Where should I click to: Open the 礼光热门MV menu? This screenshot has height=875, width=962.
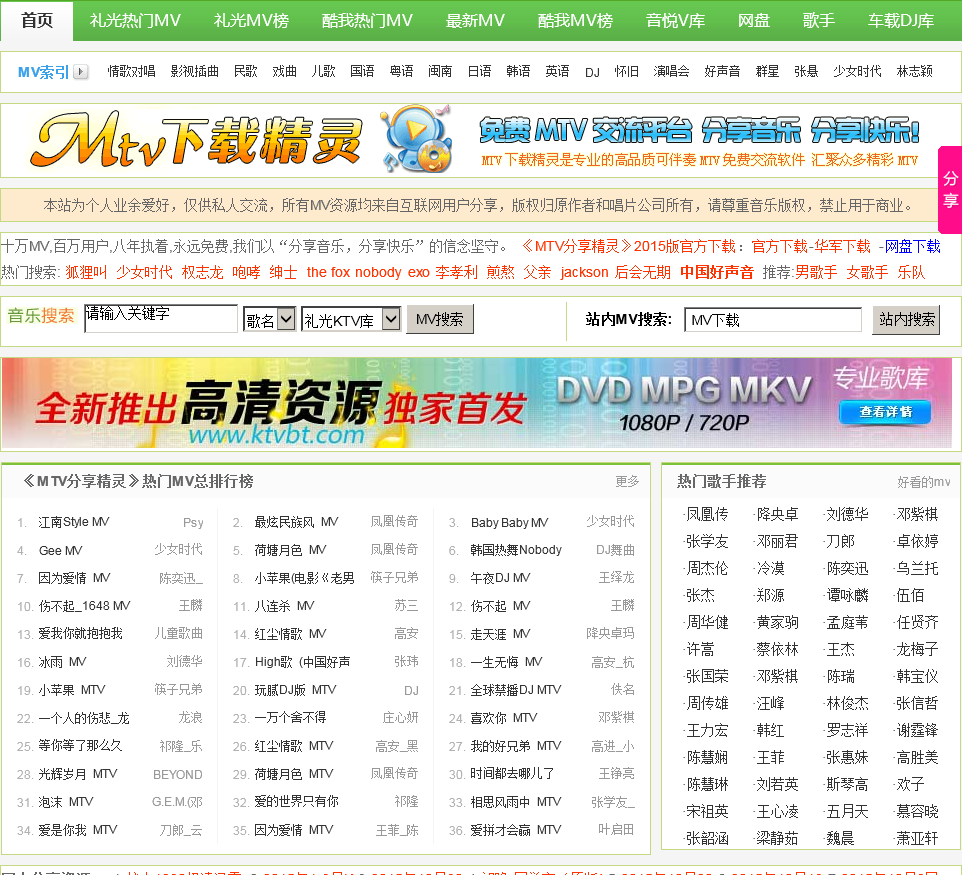(x=135, y=20)
